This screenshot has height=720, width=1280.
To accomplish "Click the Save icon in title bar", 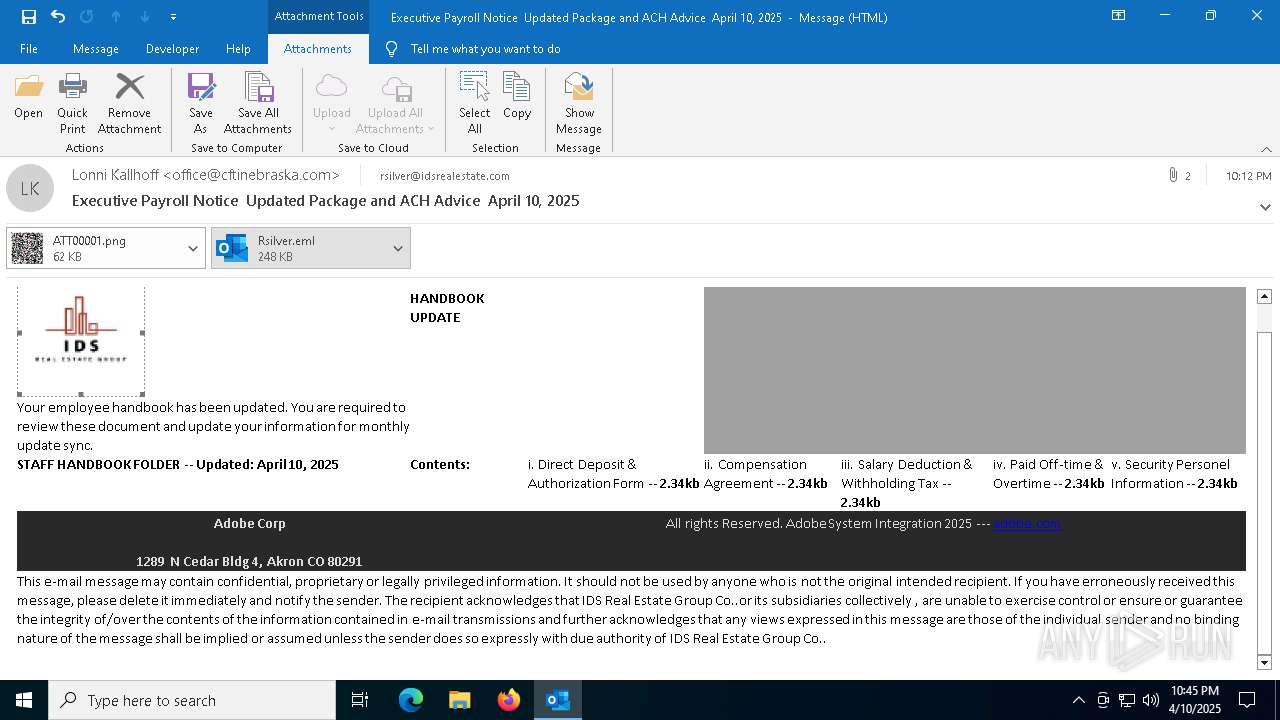I will [x=29, y=17].
